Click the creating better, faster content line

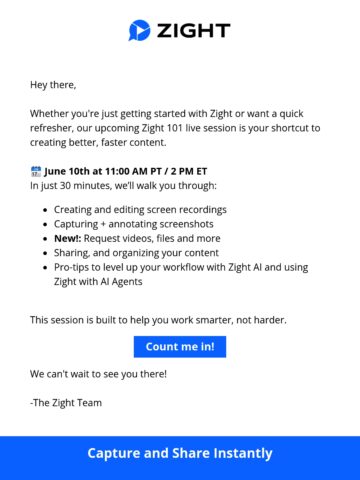(x=98, y=143)
